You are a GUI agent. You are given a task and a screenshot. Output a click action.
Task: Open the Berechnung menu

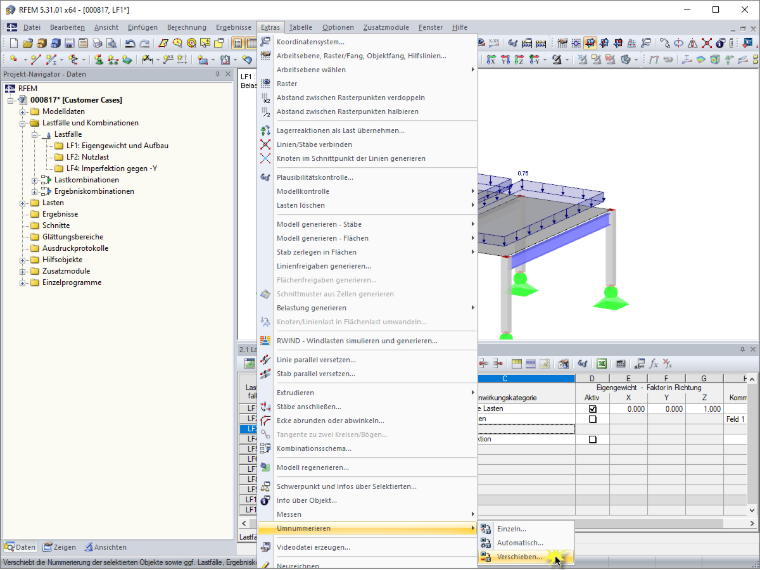tap(187, 28)
